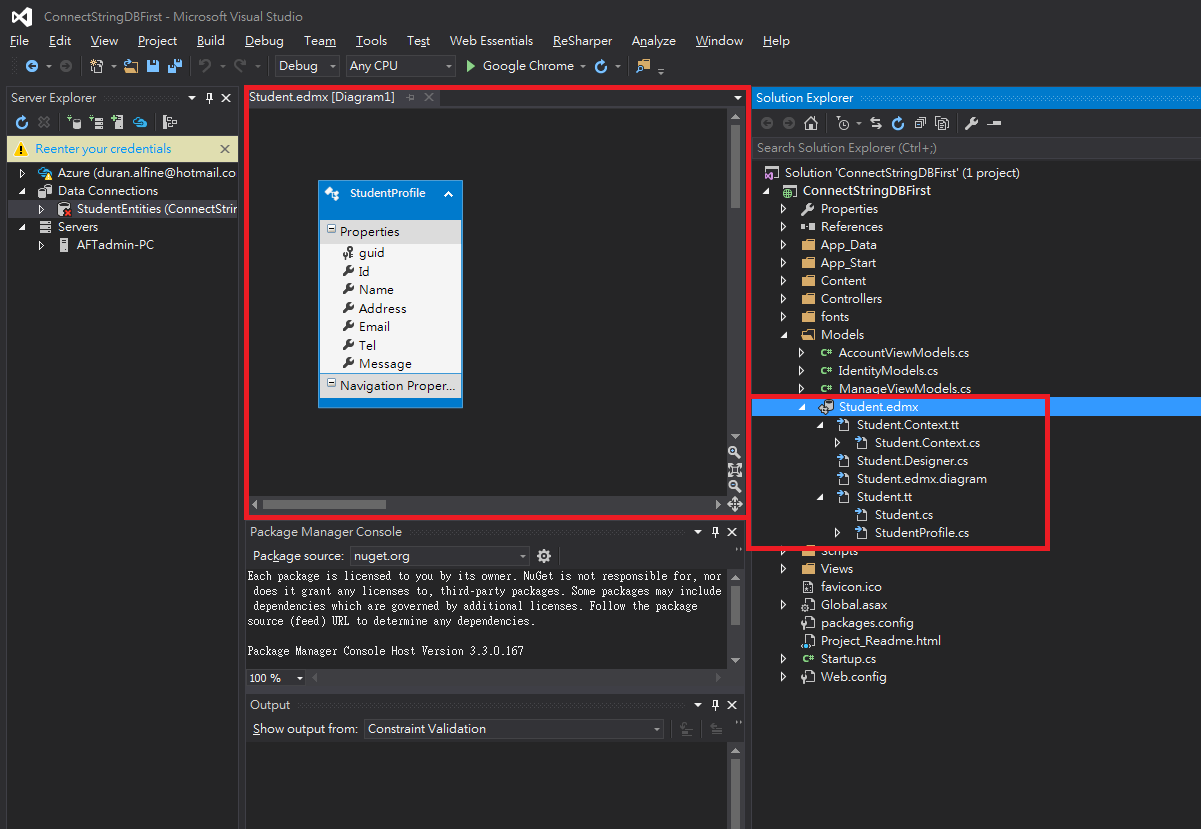Click the diagram horizontal scrollbar thumb
This screenshot has height=829, width=1201.
click(323, 504)
